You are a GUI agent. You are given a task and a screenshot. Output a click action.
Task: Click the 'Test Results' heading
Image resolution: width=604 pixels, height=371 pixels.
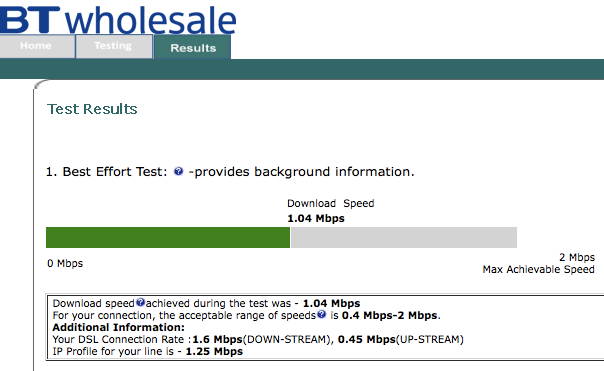[92, 109]
